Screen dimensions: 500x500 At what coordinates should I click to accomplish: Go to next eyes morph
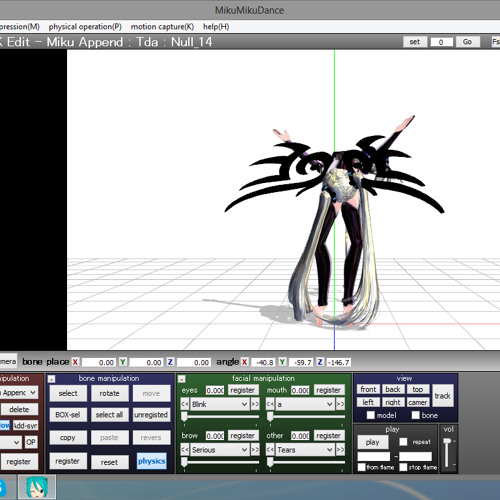tap(255, 404)
